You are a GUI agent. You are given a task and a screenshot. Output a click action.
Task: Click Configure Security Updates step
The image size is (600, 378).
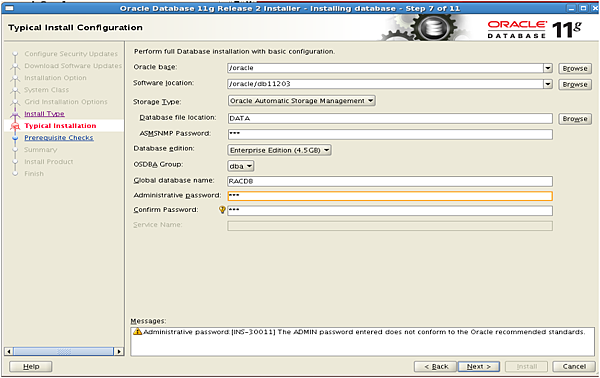tap(71, 54)
